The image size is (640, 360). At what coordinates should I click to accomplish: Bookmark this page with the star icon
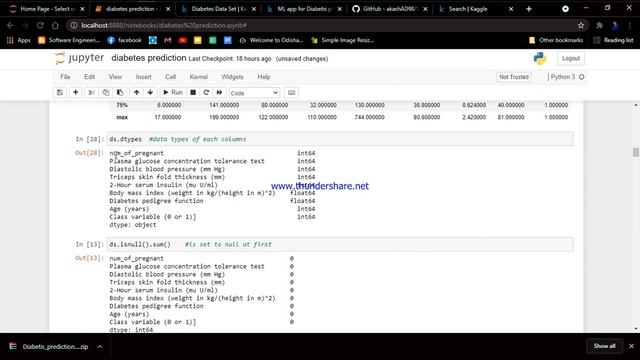[581, 25]
